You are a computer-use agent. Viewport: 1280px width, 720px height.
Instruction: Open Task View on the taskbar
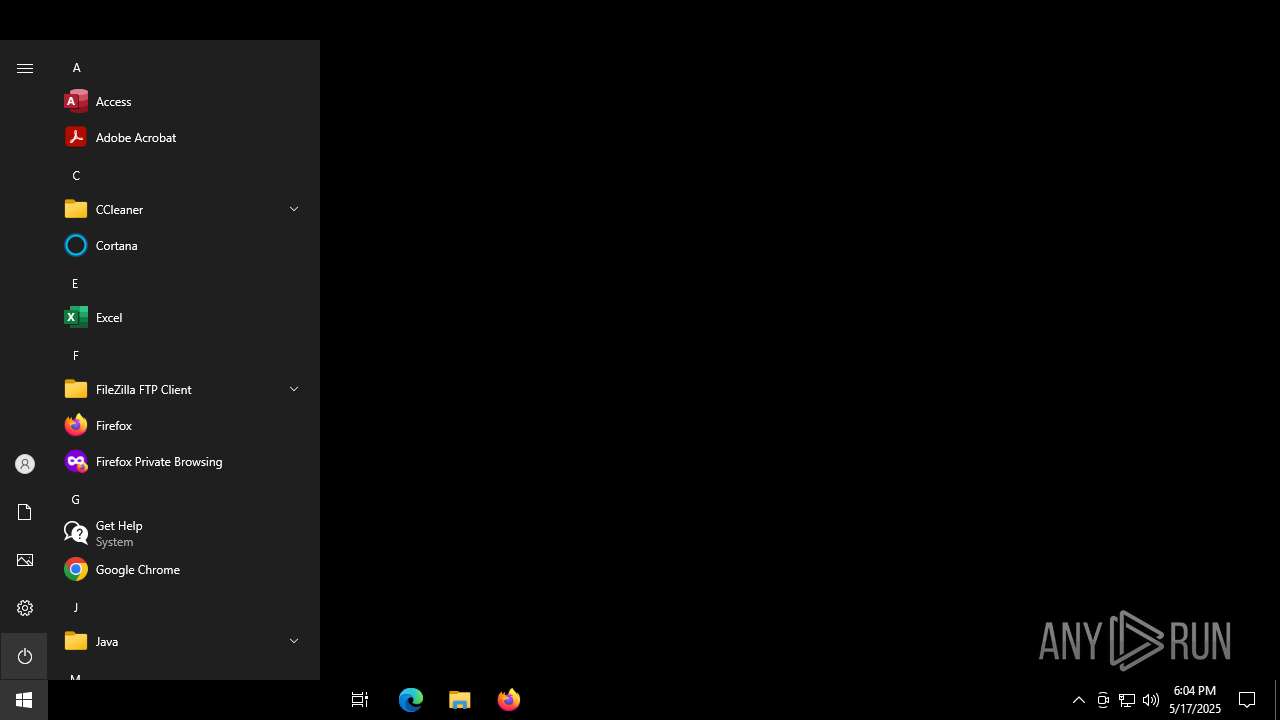click(x=360, y=700)
